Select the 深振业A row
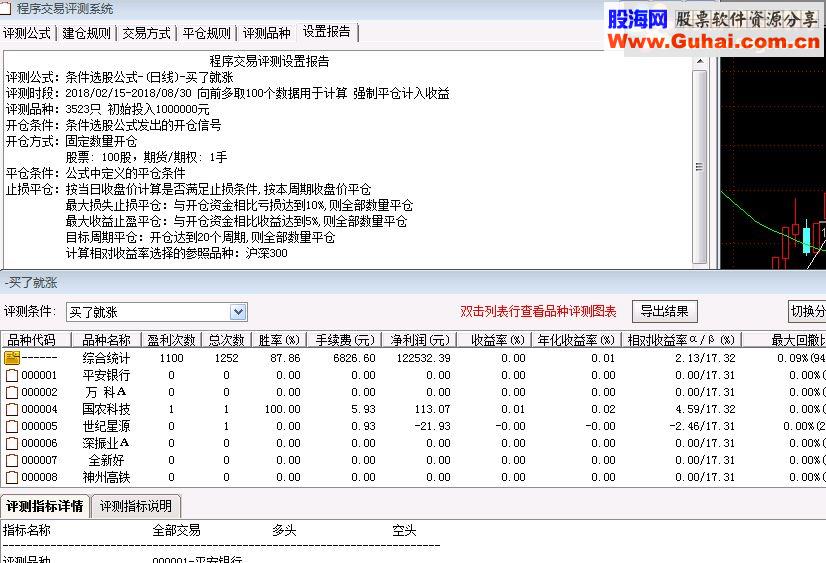This screenshot has width=826, height=563. (413, 443)
